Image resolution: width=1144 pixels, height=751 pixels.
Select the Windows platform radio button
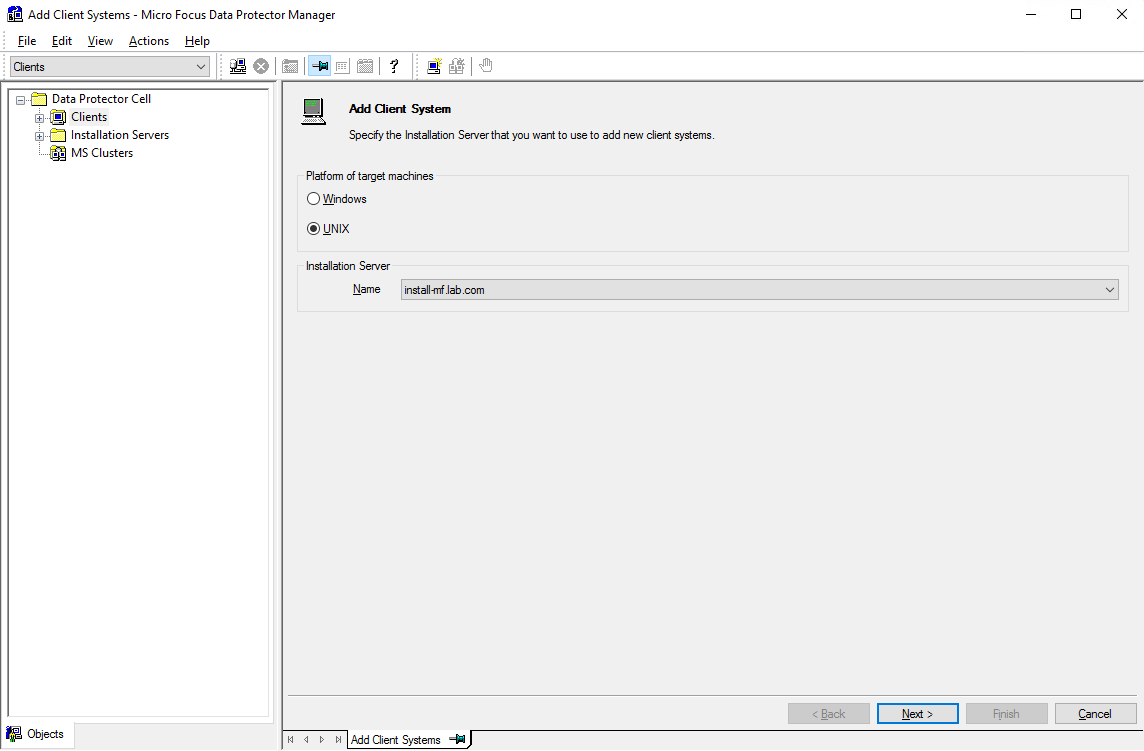[314, 199]
